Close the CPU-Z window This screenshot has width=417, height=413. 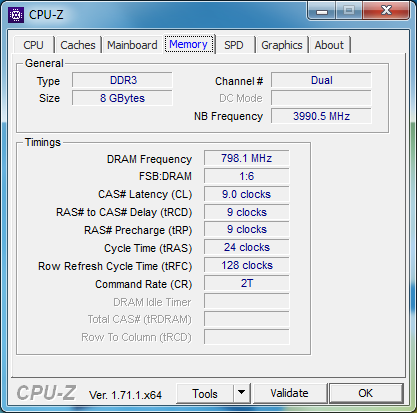pos(386,11)
